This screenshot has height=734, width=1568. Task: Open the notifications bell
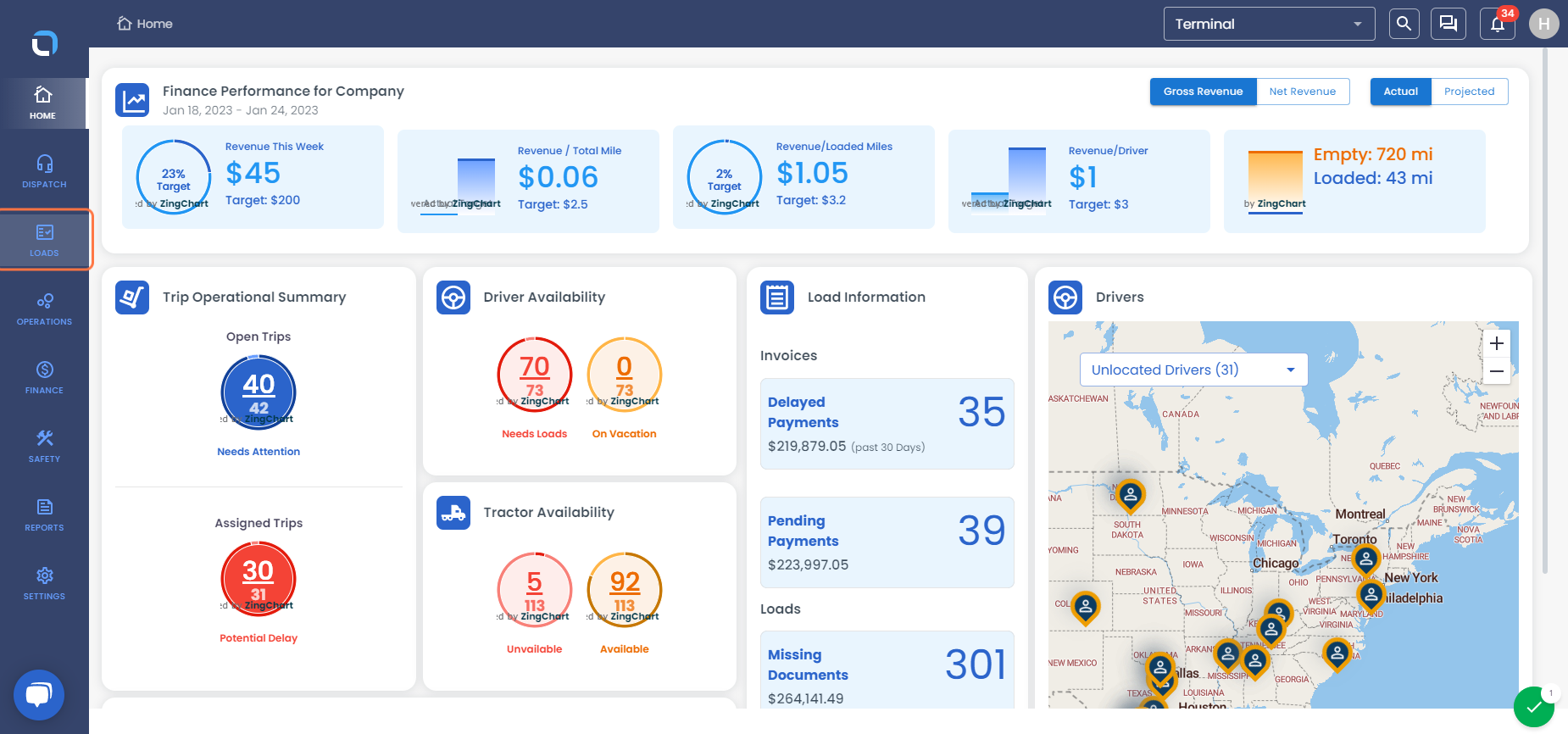tap(1498, 24)
